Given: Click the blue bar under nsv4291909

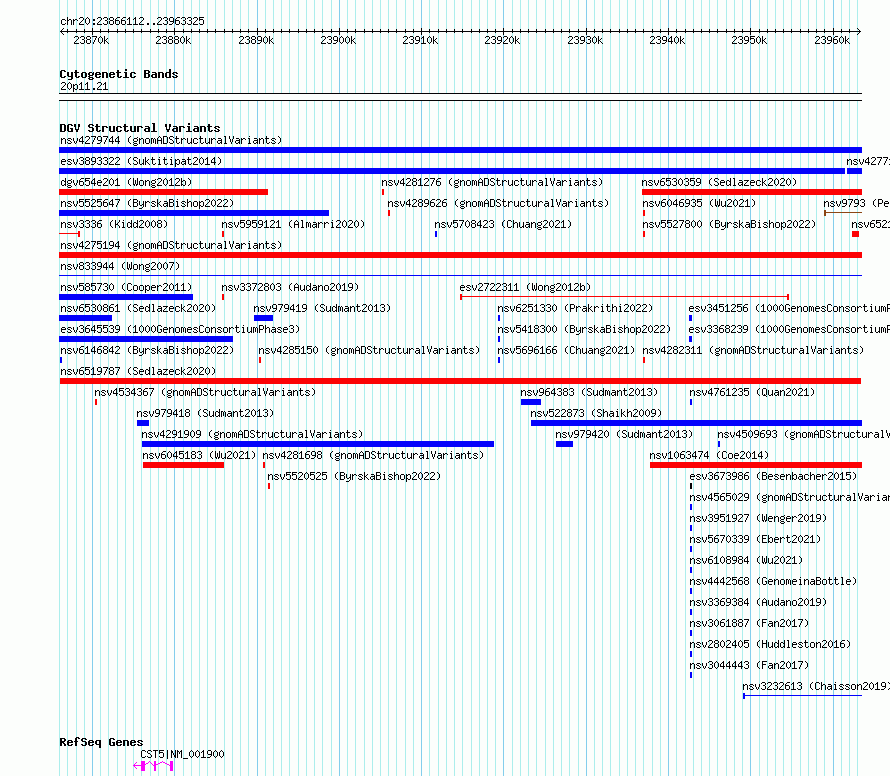Looking at the screenshot, I should 318,444.
